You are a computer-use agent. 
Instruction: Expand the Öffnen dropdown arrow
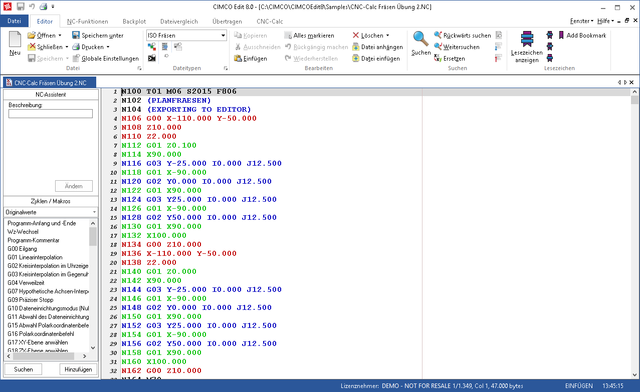point(60,36)
